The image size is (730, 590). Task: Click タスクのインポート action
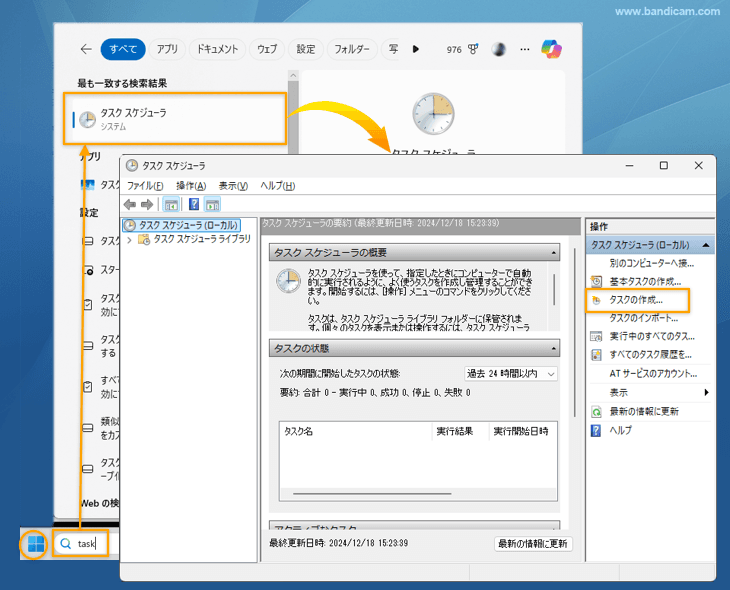click(643, 318)
